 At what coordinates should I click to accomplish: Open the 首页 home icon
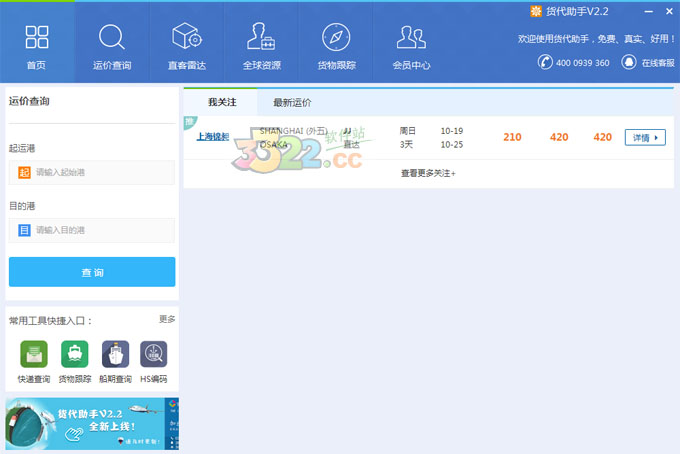[x=37, y=37]
